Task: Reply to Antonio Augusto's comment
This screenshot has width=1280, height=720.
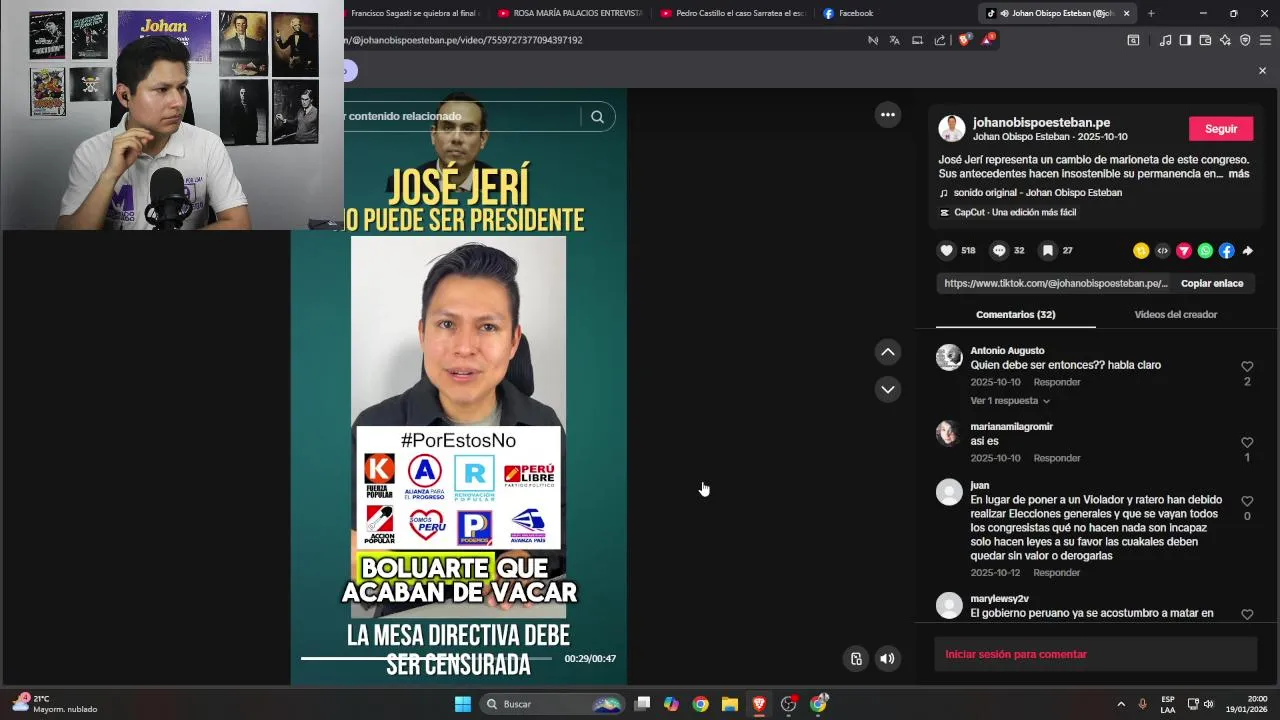Action: point(1057,382)
